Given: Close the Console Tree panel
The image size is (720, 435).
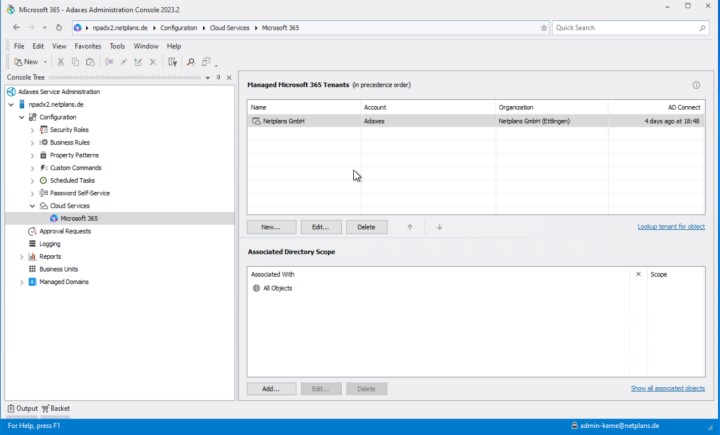Looking at the screenshot, I should point(229,77).
